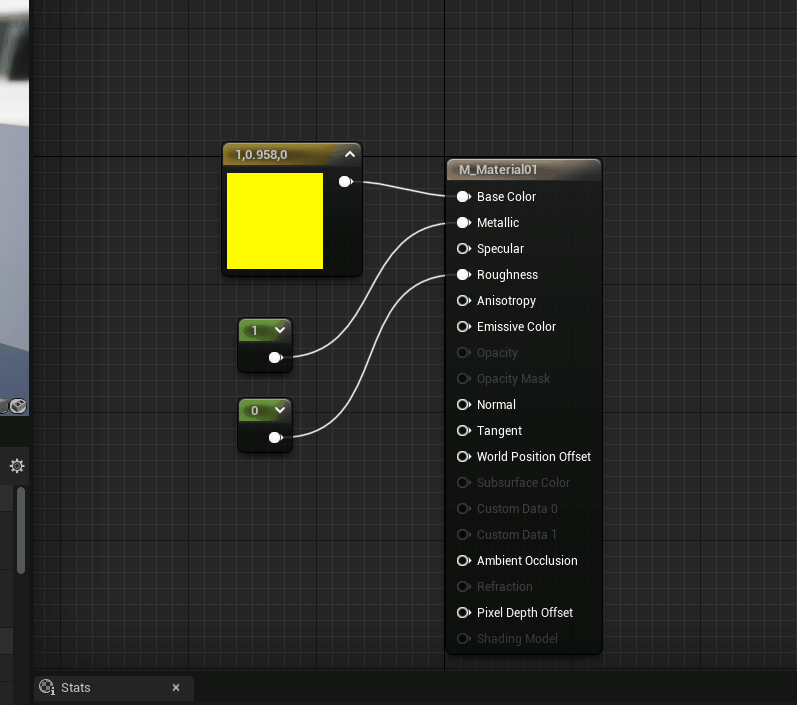797x705 pixels.
Task: Collapse the 1,0.958,0 constant node
Action: click(350, 154)
